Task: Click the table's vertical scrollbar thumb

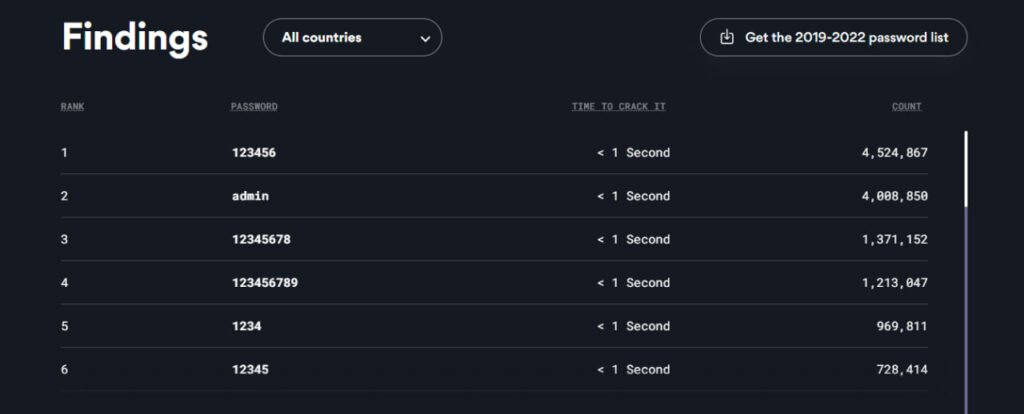Action: [966, 169]
